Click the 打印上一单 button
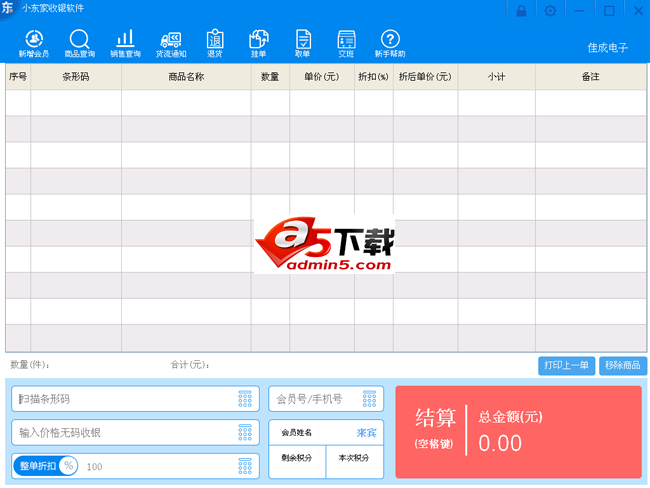Screen dimensions: 650x488 pos(566,366)
